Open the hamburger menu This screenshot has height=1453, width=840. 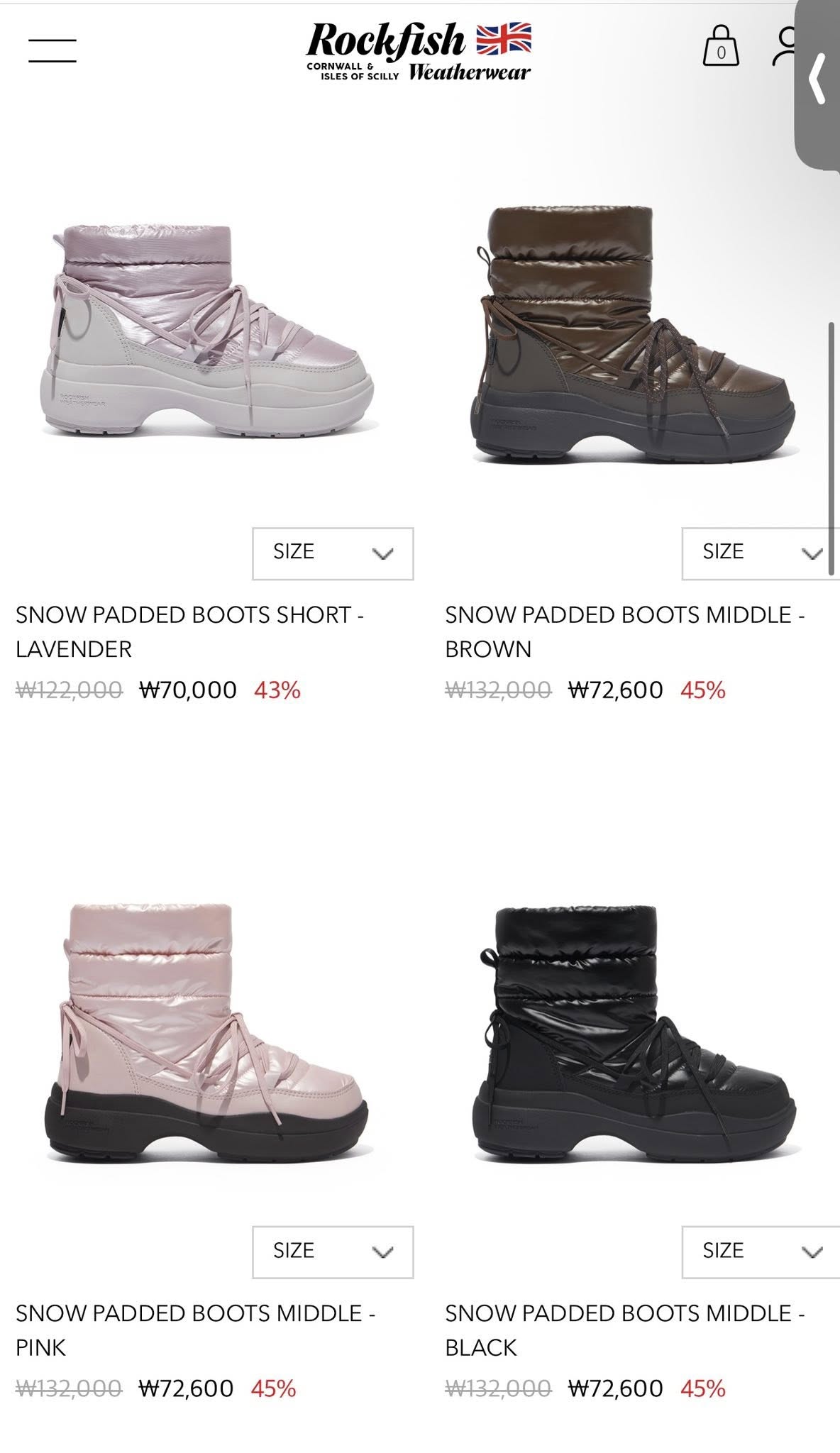click(x=52, y=50)
